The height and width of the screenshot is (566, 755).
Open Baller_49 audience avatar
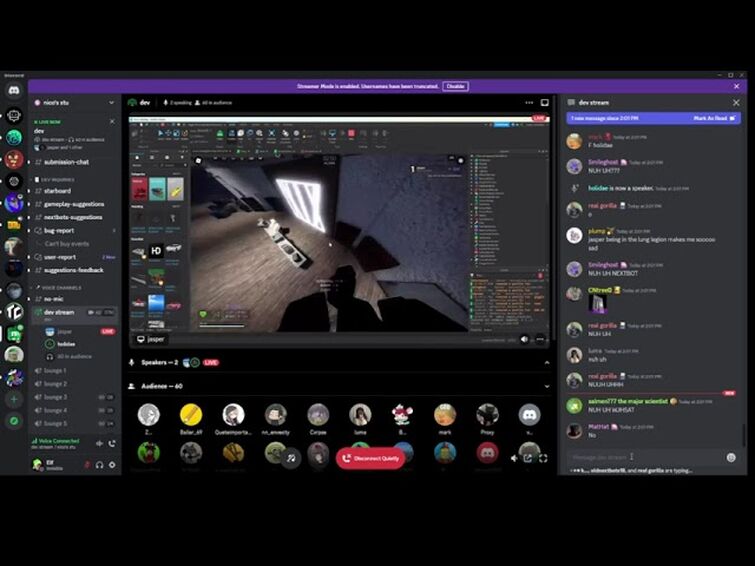click(191, 414)
